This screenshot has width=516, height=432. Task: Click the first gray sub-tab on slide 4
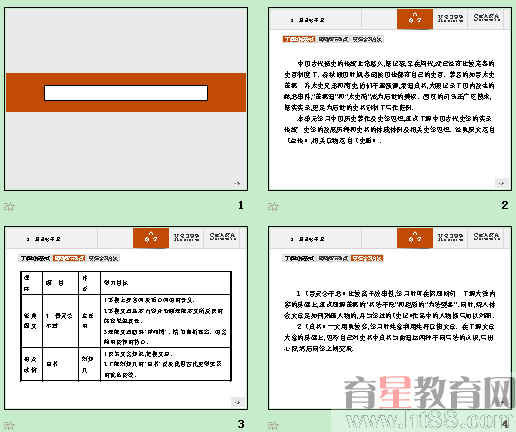pyautogui.click(x=299, y=258)
